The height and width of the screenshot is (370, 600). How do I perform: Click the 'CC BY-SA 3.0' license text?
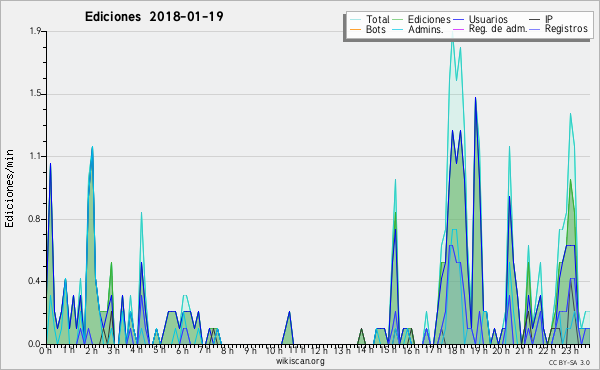pos(569,363)
